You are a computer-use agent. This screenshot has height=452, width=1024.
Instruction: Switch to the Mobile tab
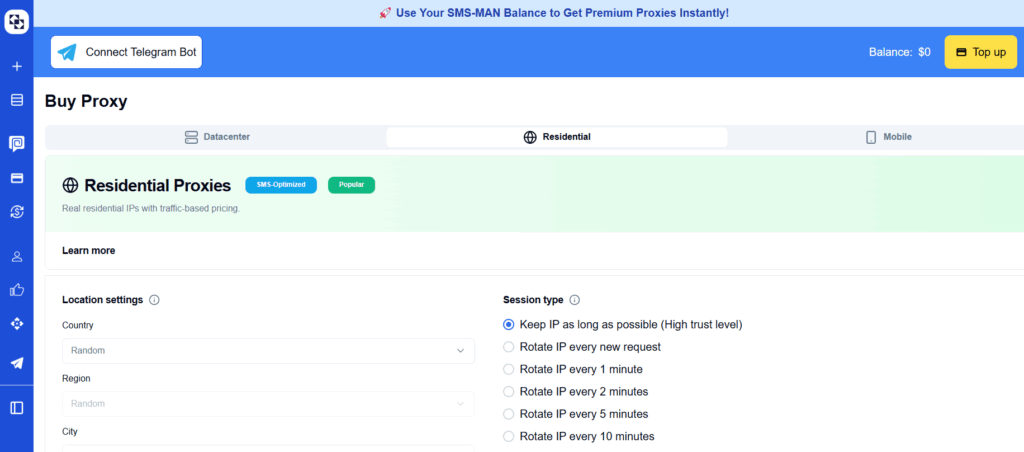click(x=888, y=137)
